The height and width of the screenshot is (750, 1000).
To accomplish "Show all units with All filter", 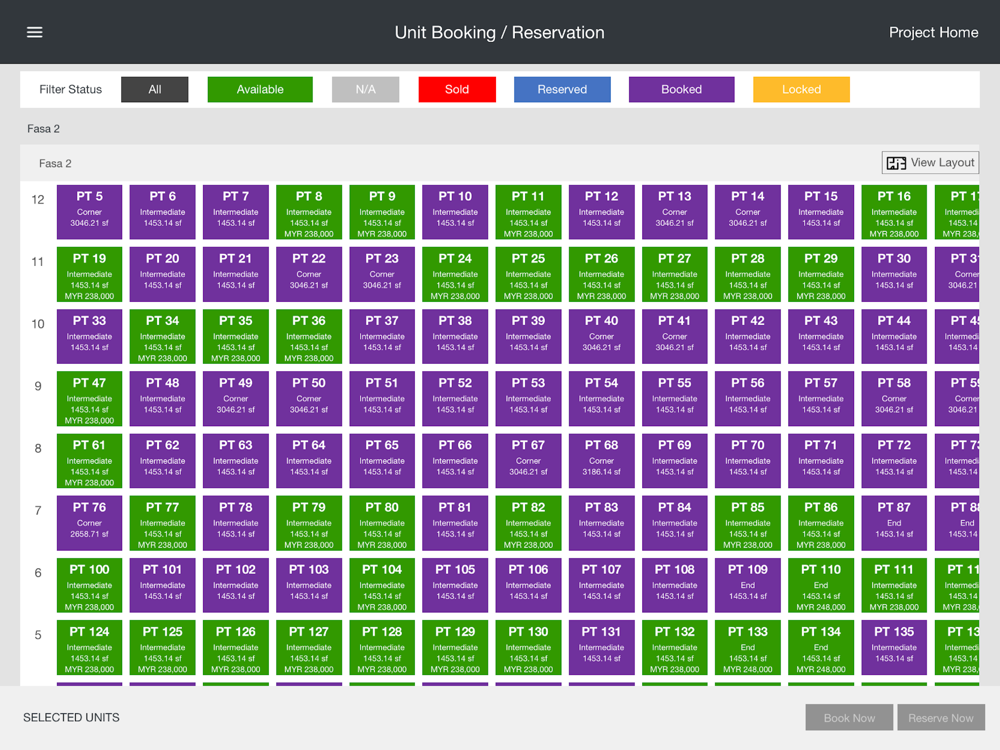I will coord(155,89).
